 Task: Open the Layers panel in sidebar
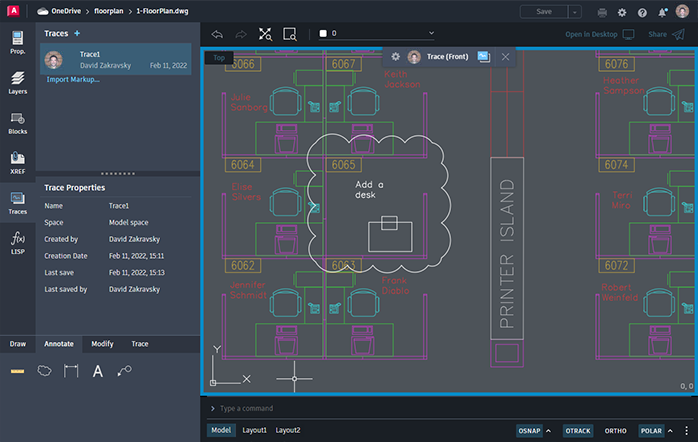18,81
